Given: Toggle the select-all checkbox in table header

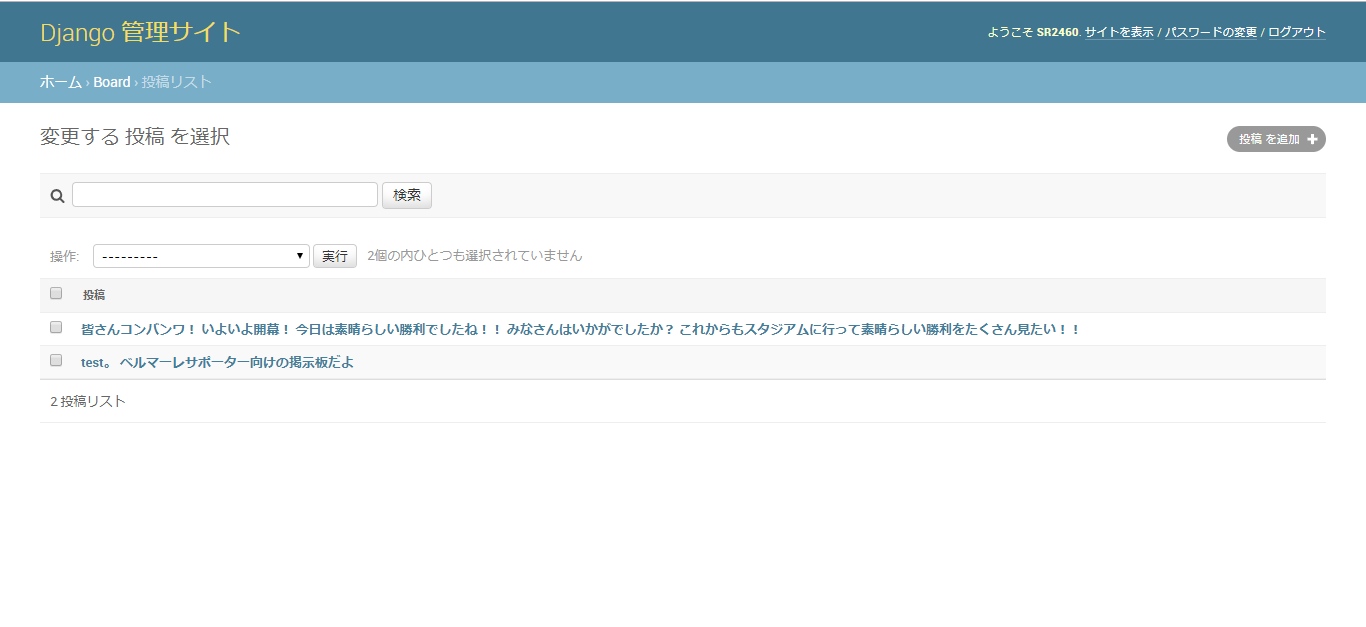Looking at the screenshot, I should 55,291.
